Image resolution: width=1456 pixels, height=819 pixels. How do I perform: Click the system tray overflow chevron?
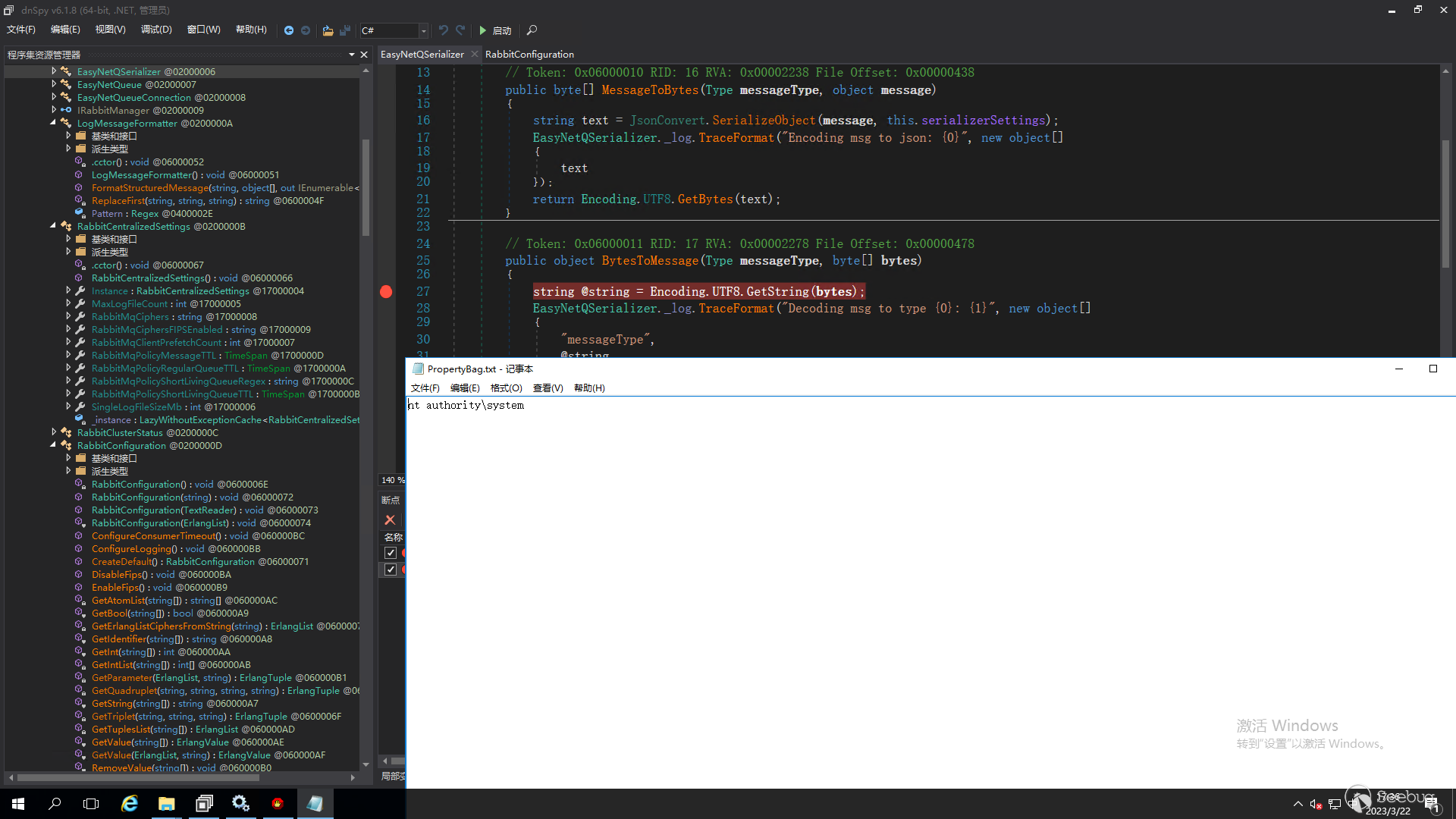1298,804
